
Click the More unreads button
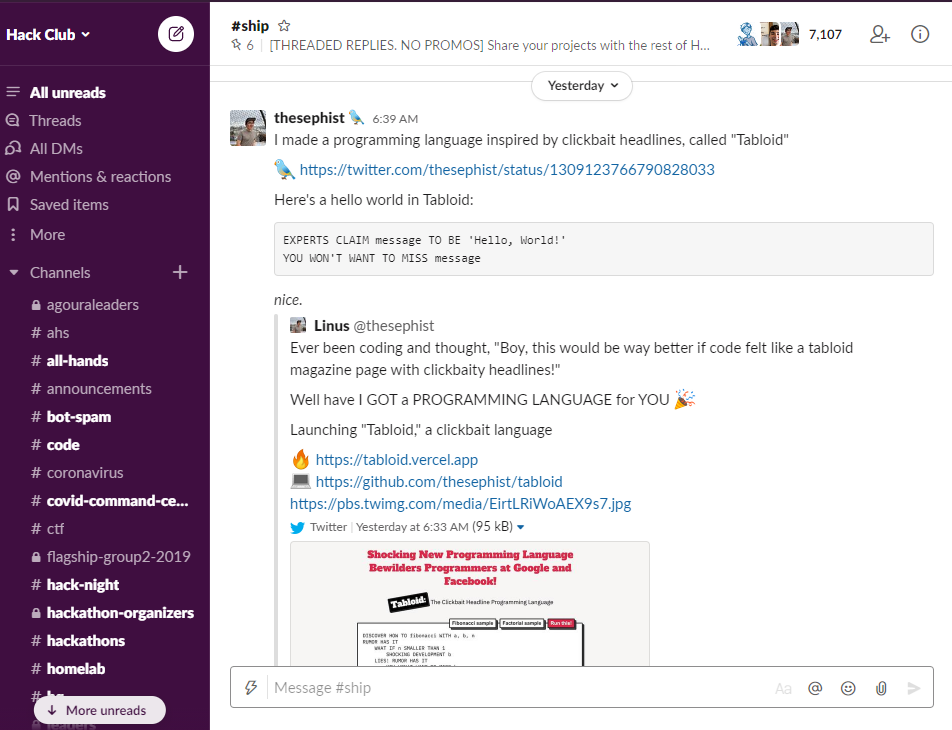tap(100, 710)
